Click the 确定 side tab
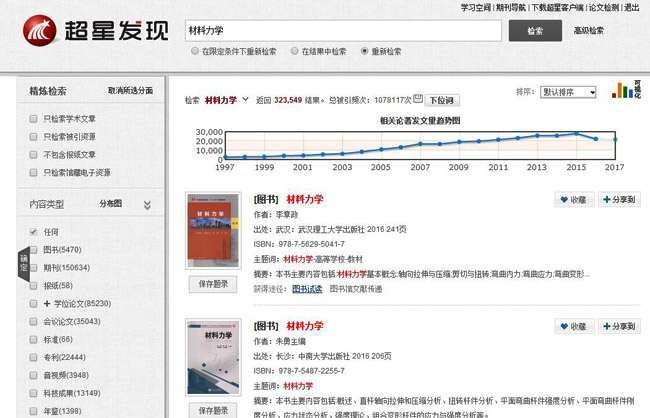Viewport: 650px width, 418px height. coord(8,263)
